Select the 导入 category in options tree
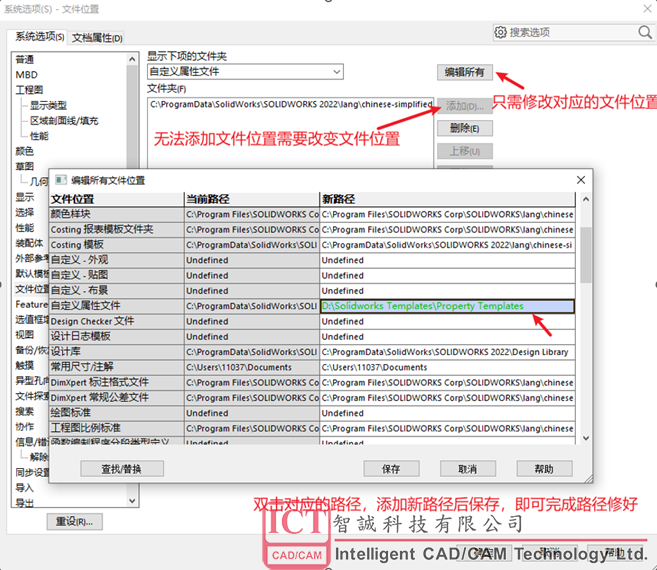Screen dimensions: 657x570 coord(25,488)
